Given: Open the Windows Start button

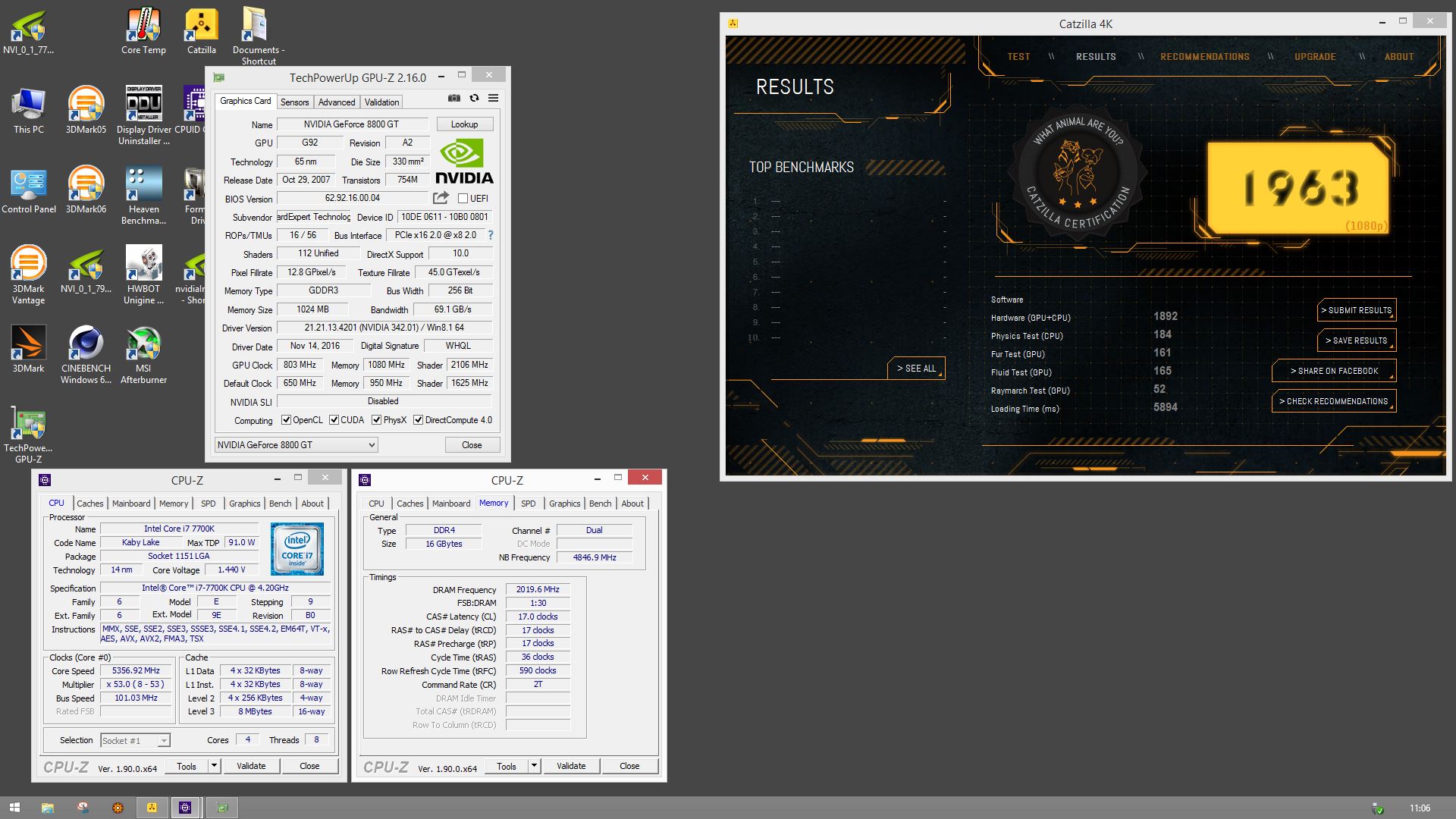Looking at the screenshot, I should [x=14, y=808].
